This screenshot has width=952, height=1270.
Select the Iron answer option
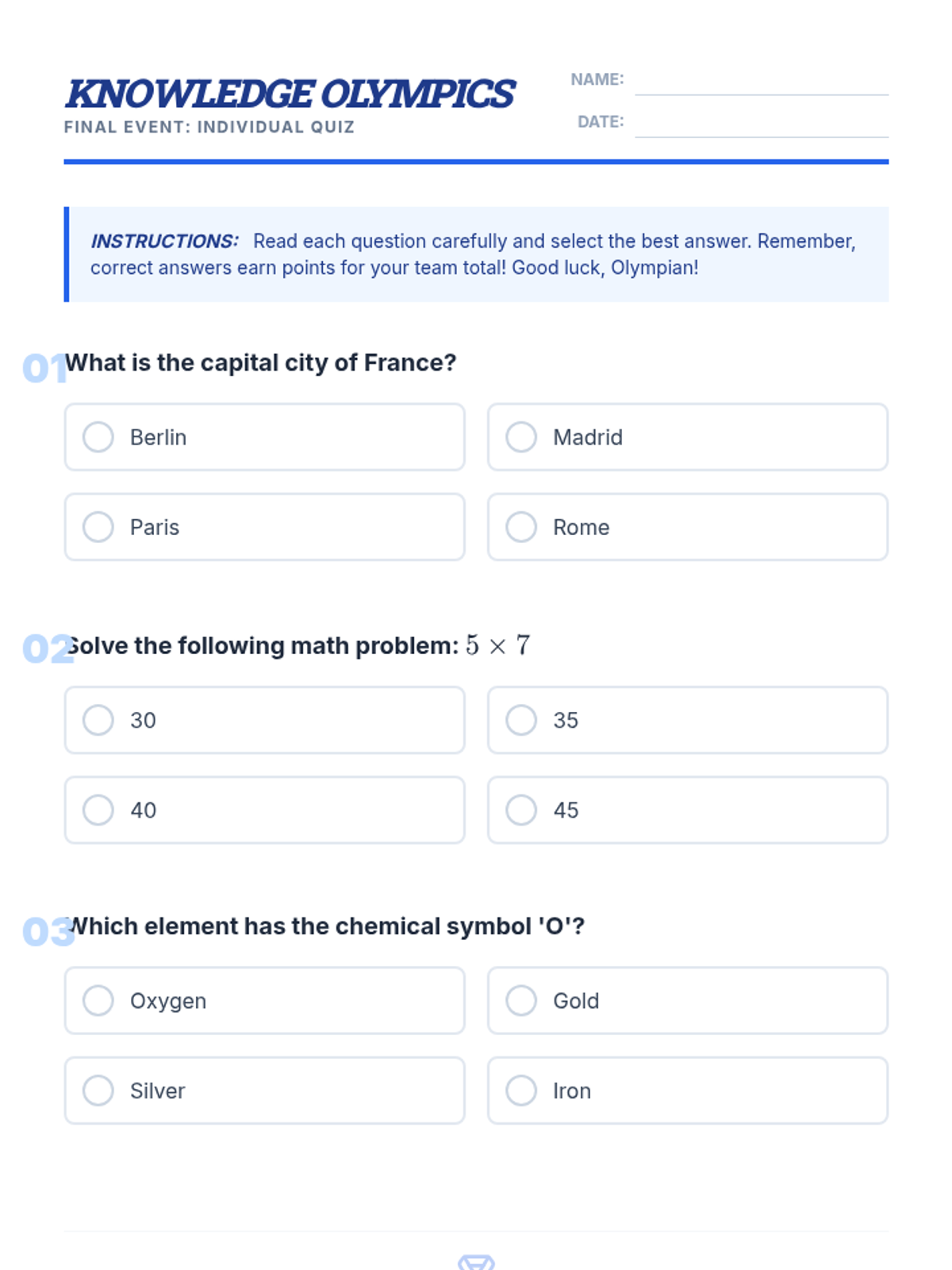tap(521, 1091)
